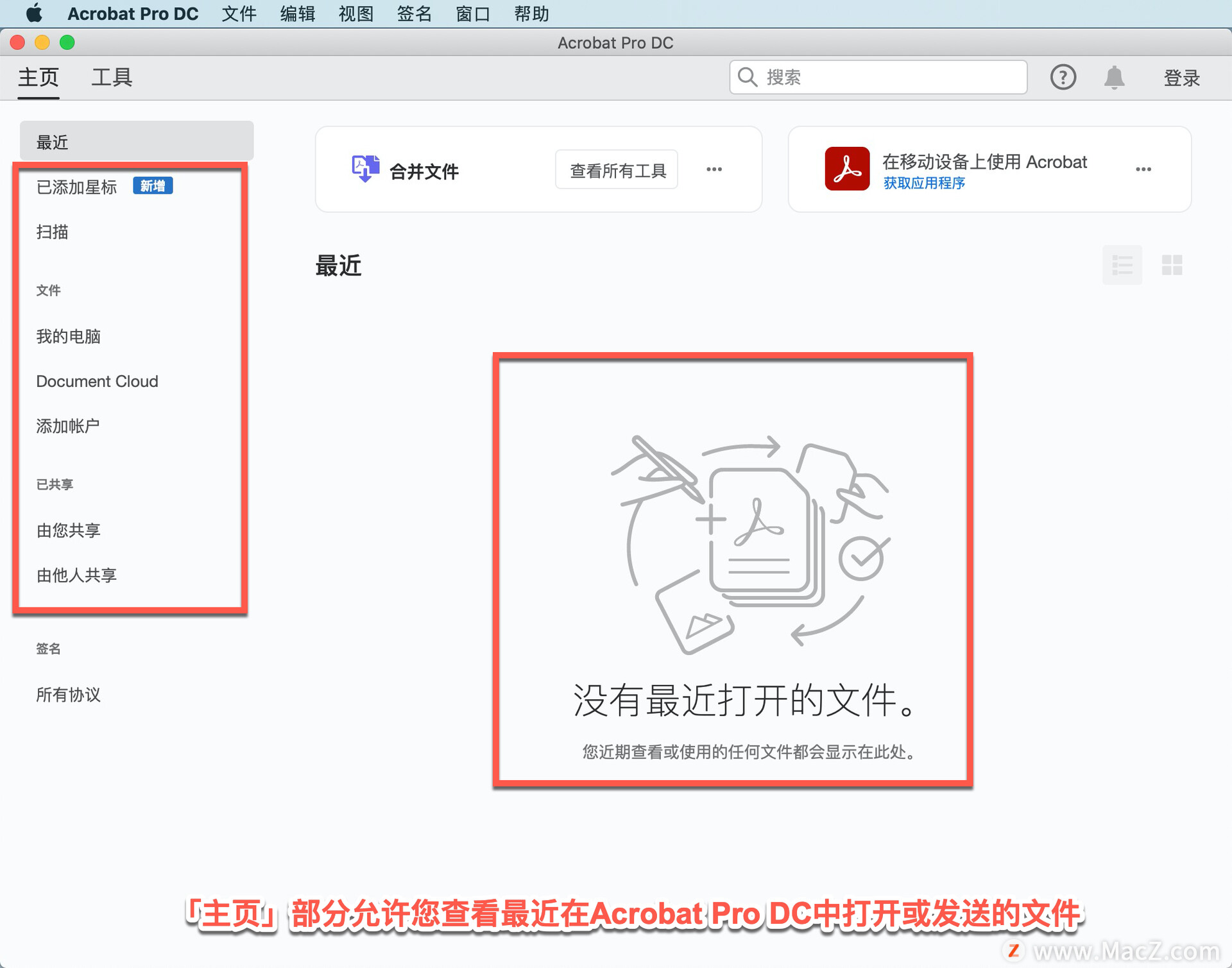Click the 合并文件 label
This screenshot has height=968, width=1232.
[424, 171]
